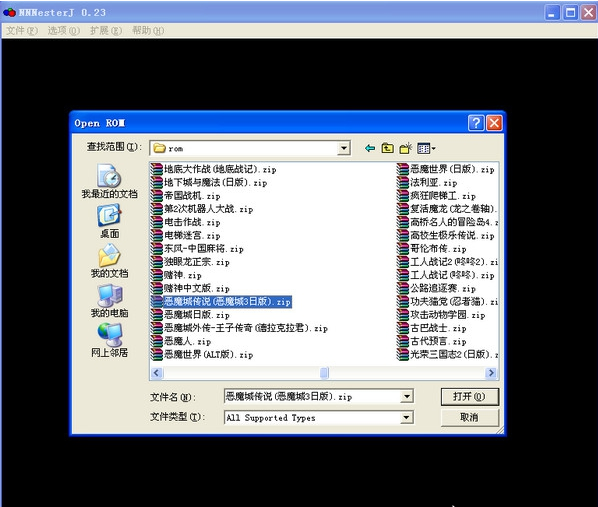
Task: Go back using the green arrow icon
Action: (x=370, y=148)
